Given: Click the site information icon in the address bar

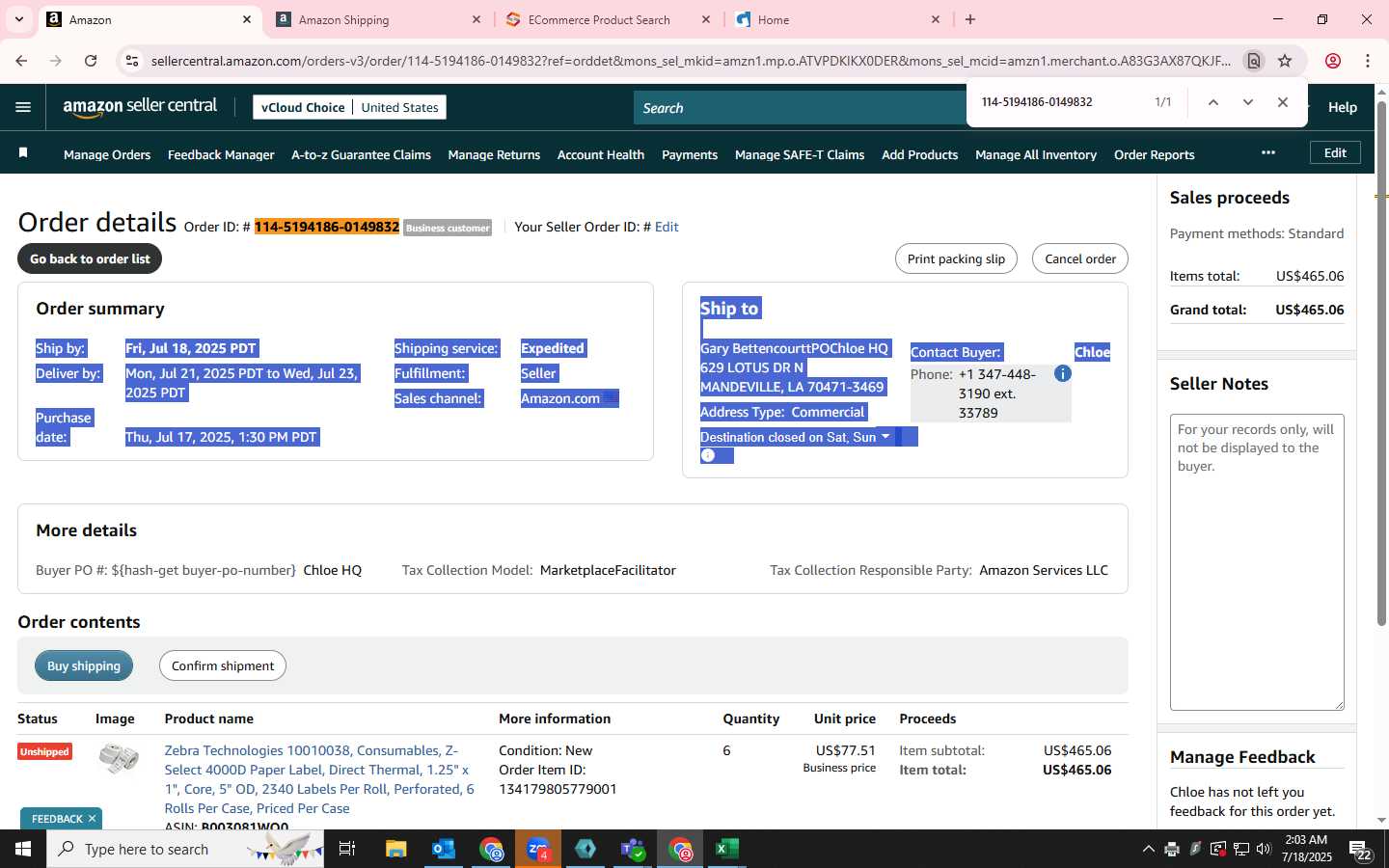Looking at the screenshot, I should click(132, 61).
